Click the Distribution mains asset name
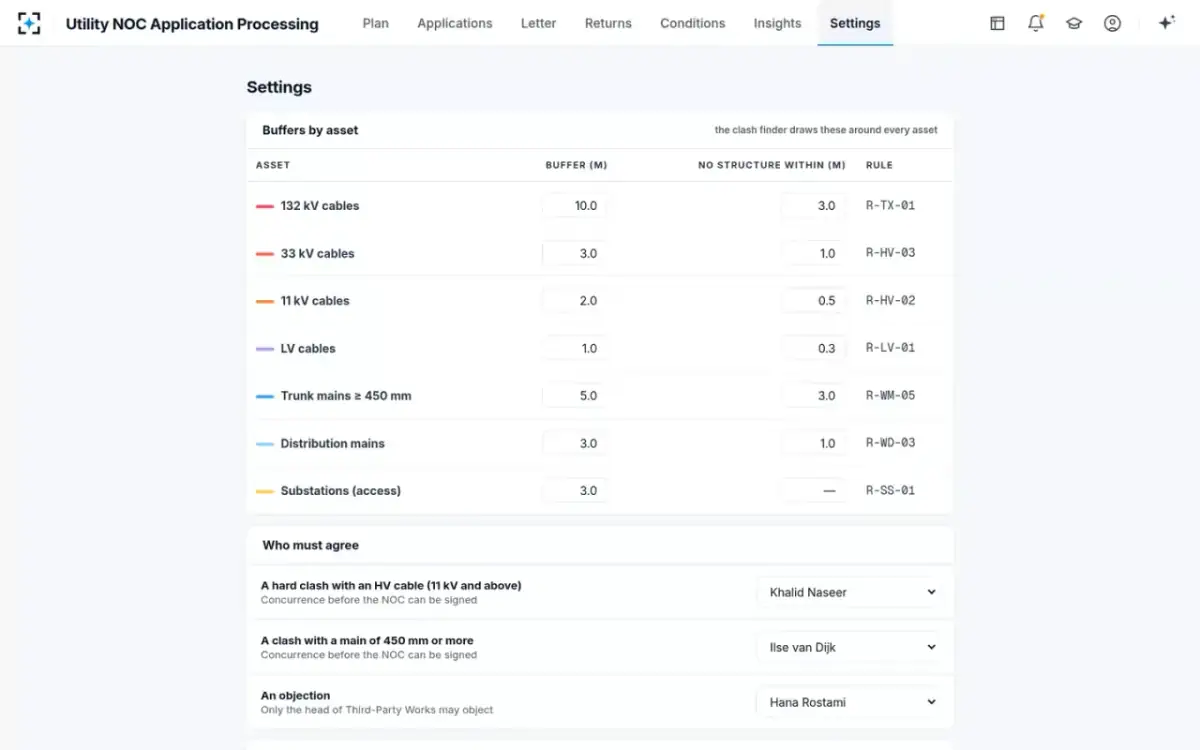 tap(333, 444)
